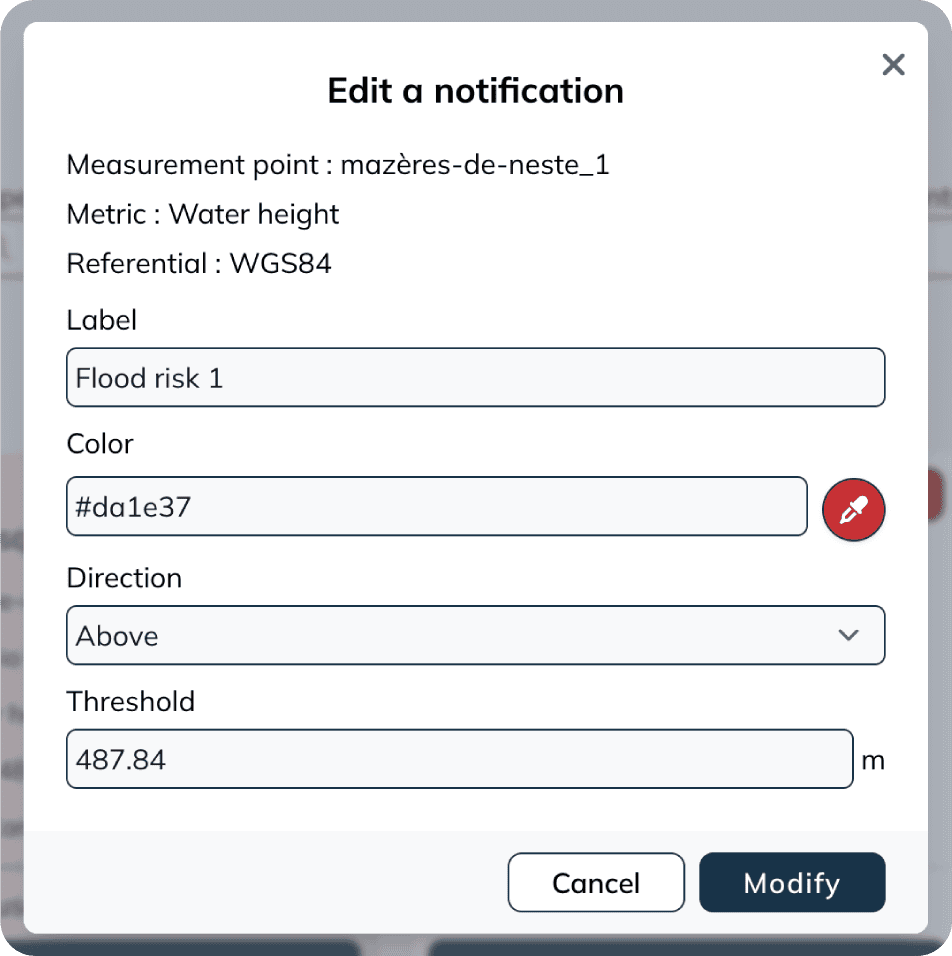This screenshot has width=952, height=956.
Task: Close the Edit a notification dialog
Action: (x=893, y=64)
